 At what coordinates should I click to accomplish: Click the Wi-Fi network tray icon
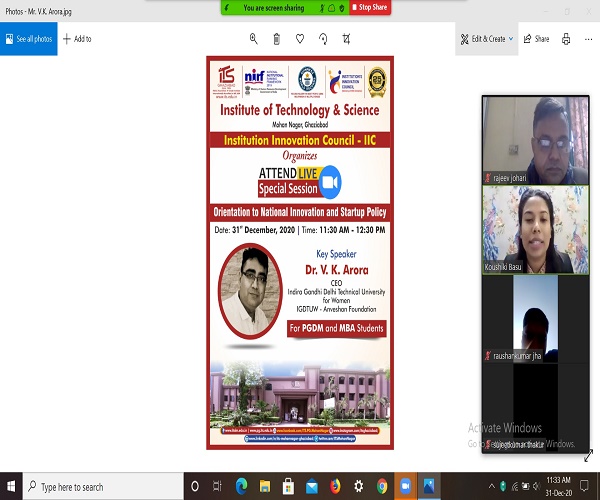(515, 486)
